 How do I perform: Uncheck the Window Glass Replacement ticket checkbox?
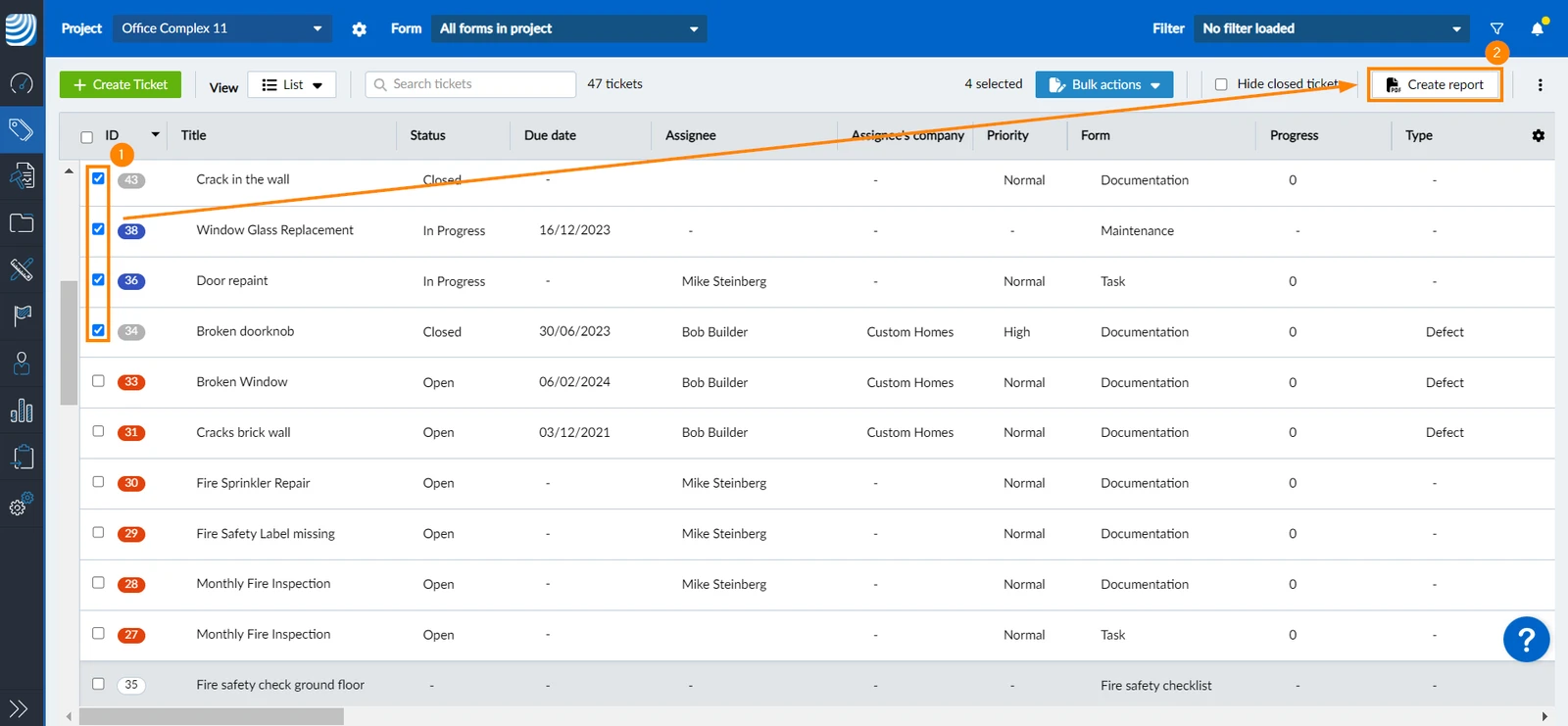point(98,229)
